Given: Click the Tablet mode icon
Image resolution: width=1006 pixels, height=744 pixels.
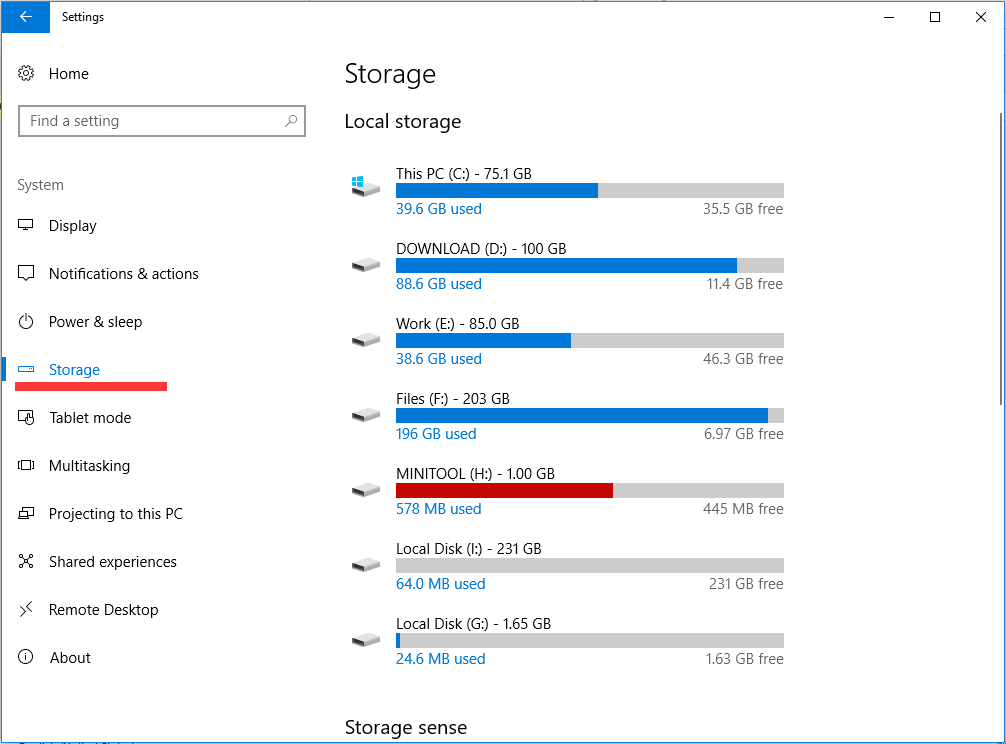Looking at the screenshot, I should point(27,418).
